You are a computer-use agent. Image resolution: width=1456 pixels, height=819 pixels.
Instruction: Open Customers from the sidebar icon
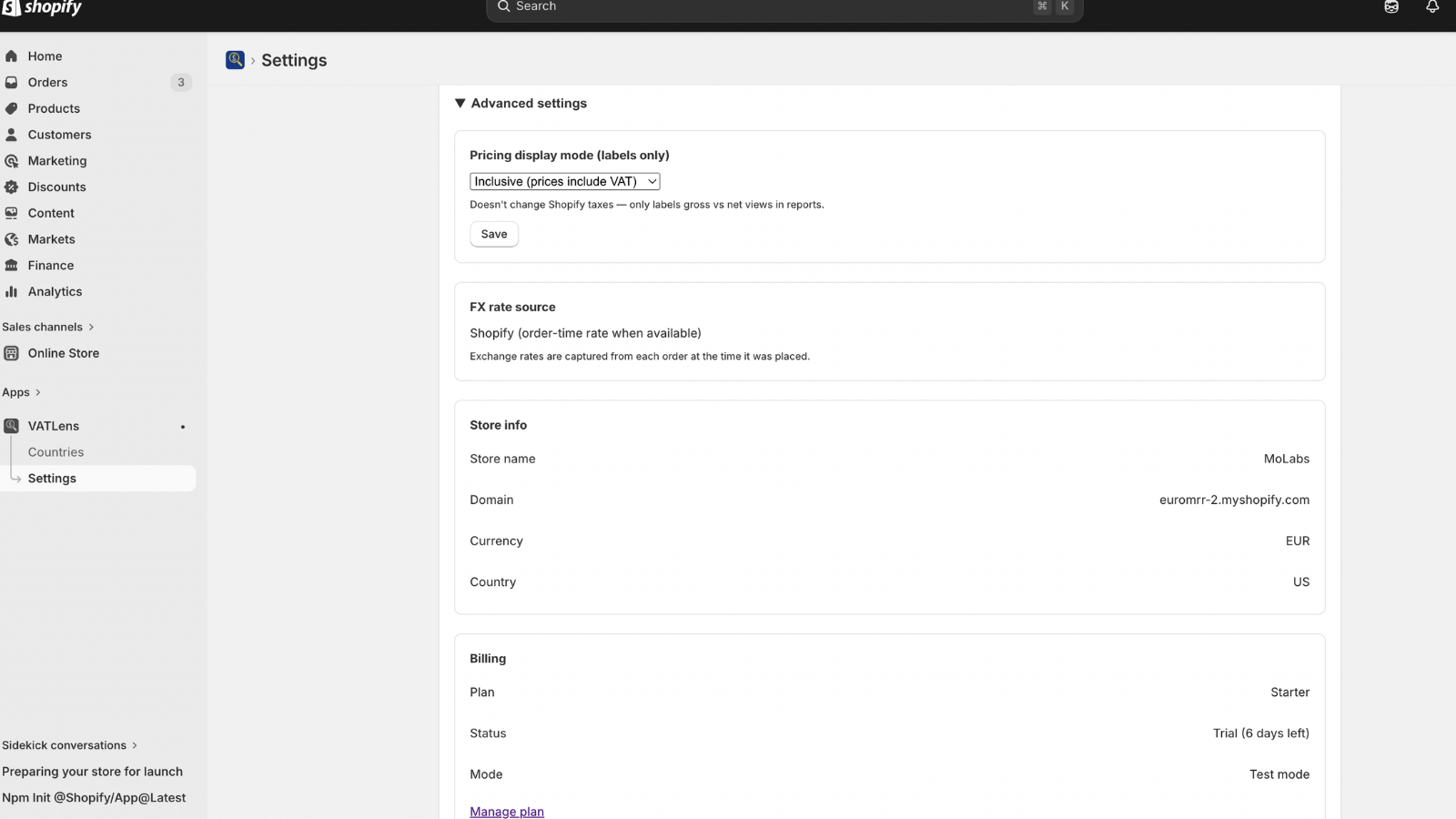tap(12, 134)
